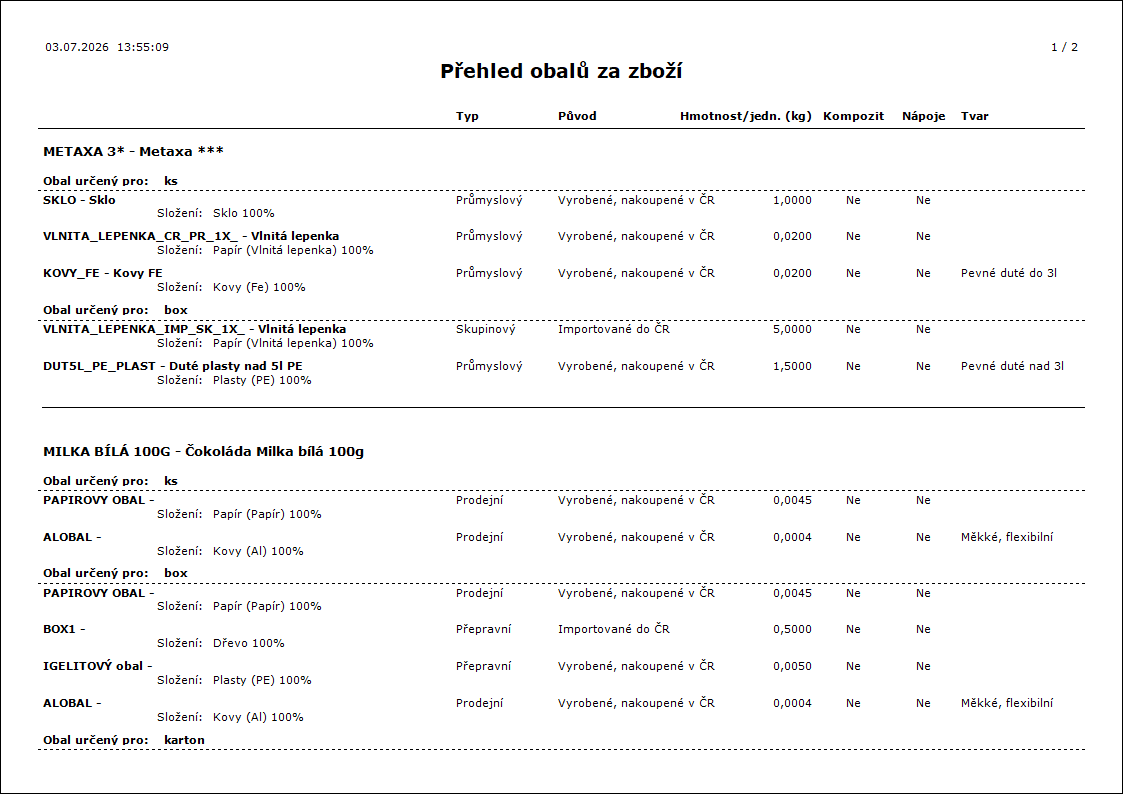Select the METAXA 3* - Metaxa *** heading
This screenshot has width=1123, height=794.
click(133, 151)
